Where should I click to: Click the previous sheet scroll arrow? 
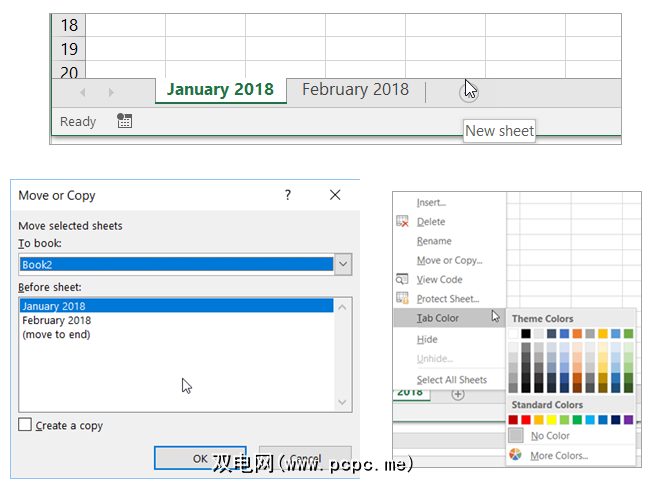coord(82,92)
